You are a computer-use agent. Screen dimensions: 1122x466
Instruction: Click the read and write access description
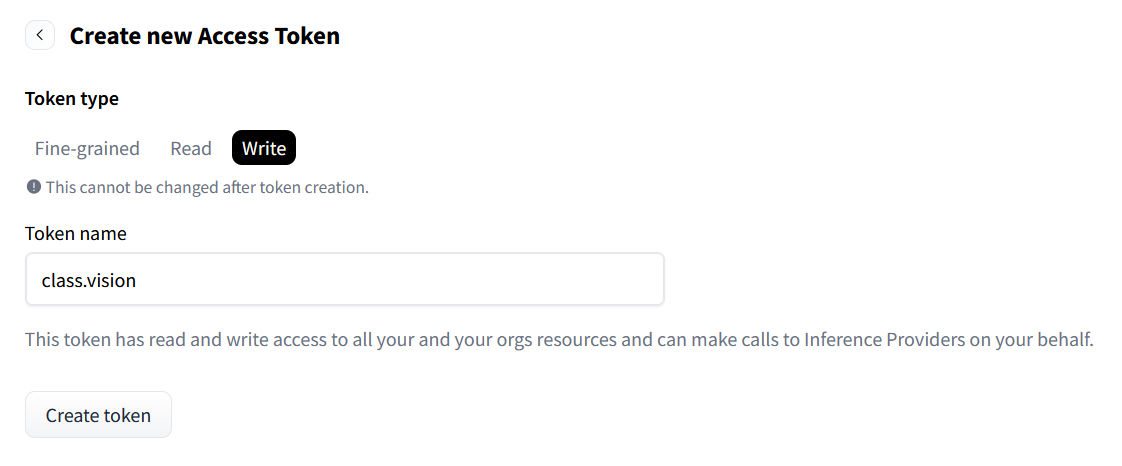pos(560,339)
